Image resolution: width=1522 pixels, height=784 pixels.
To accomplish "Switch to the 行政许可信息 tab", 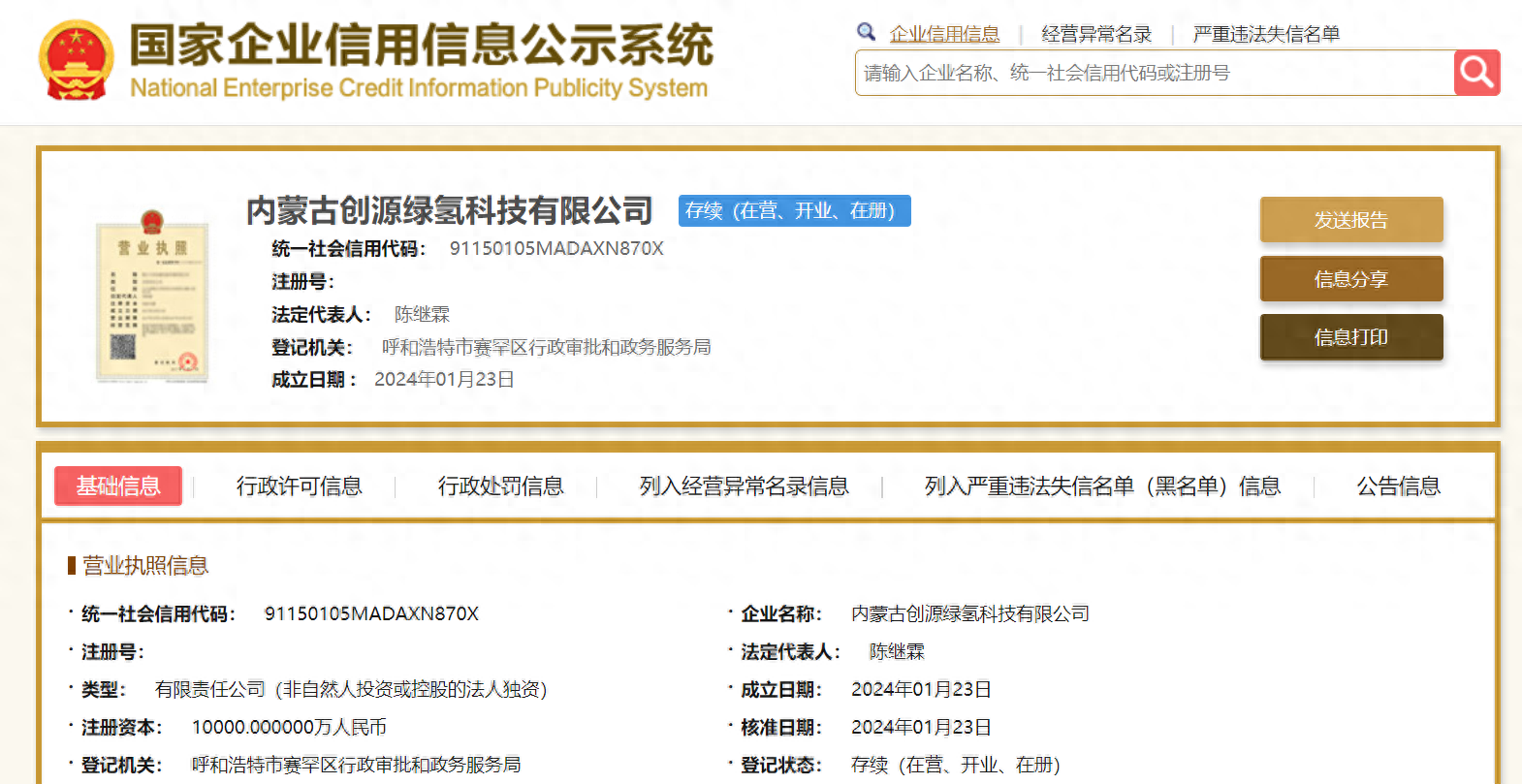I will pos(300,486).
